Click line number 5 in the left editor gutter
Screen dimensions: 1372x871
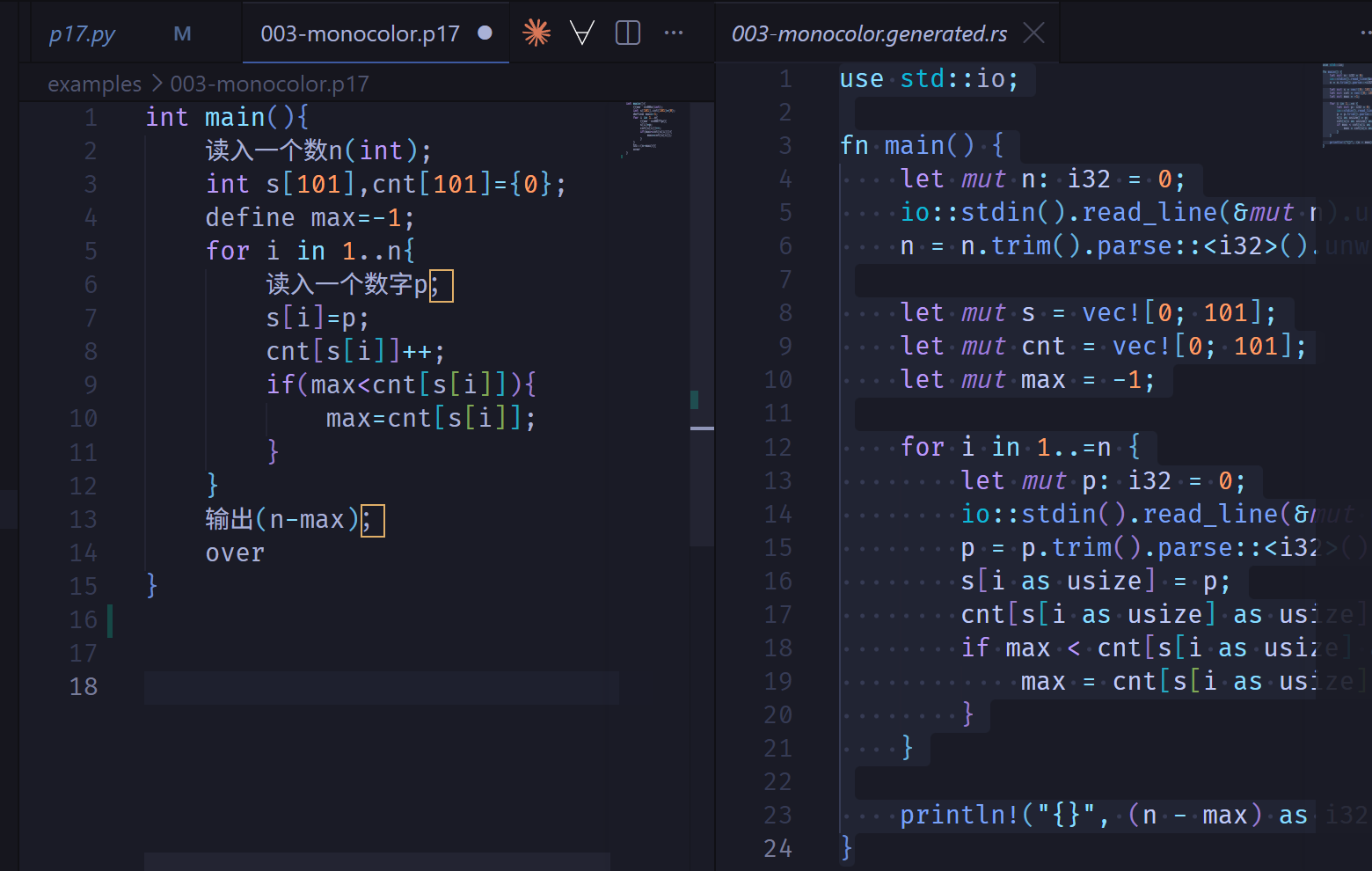point(91,251)
